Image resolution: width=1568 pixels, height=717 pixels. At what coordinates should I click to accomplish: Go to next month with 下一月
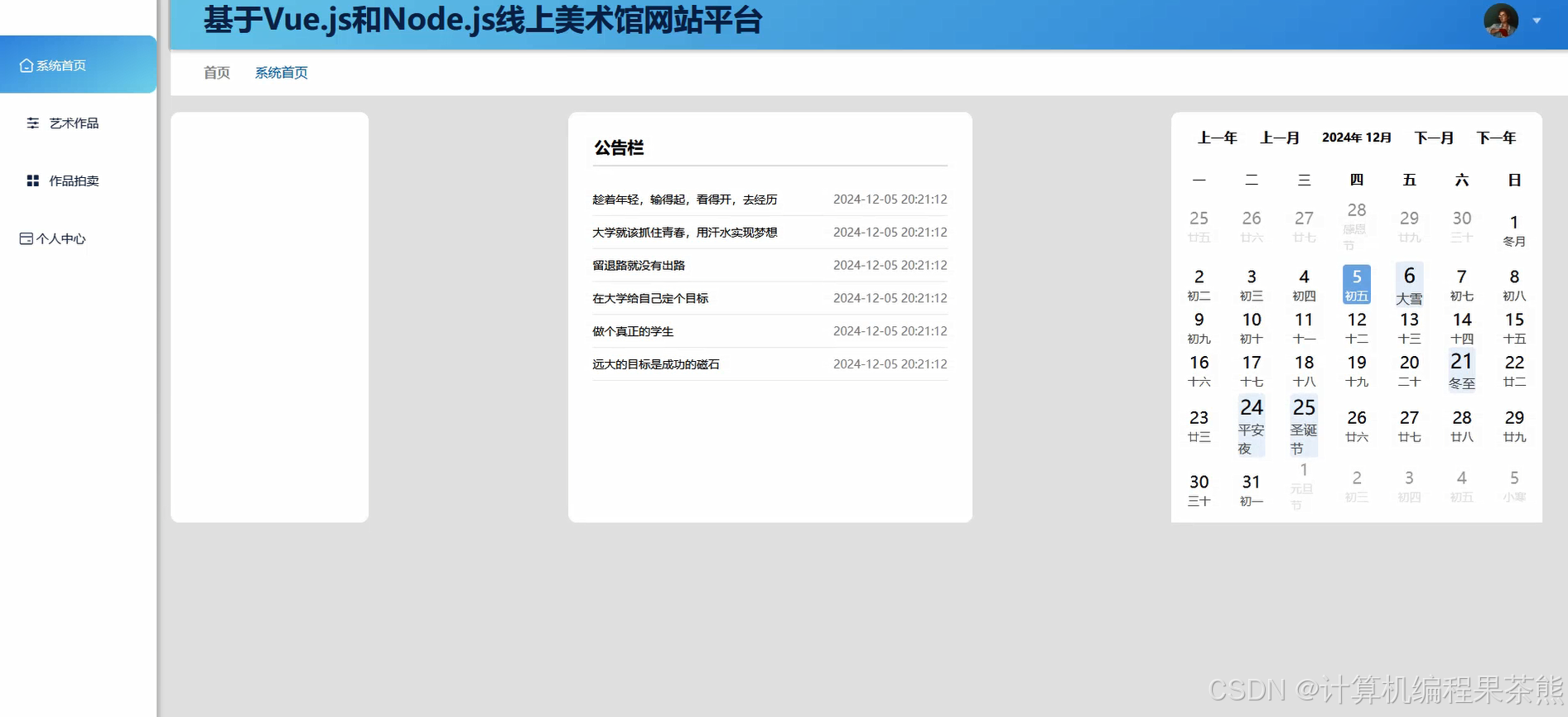coord(1434,137)
